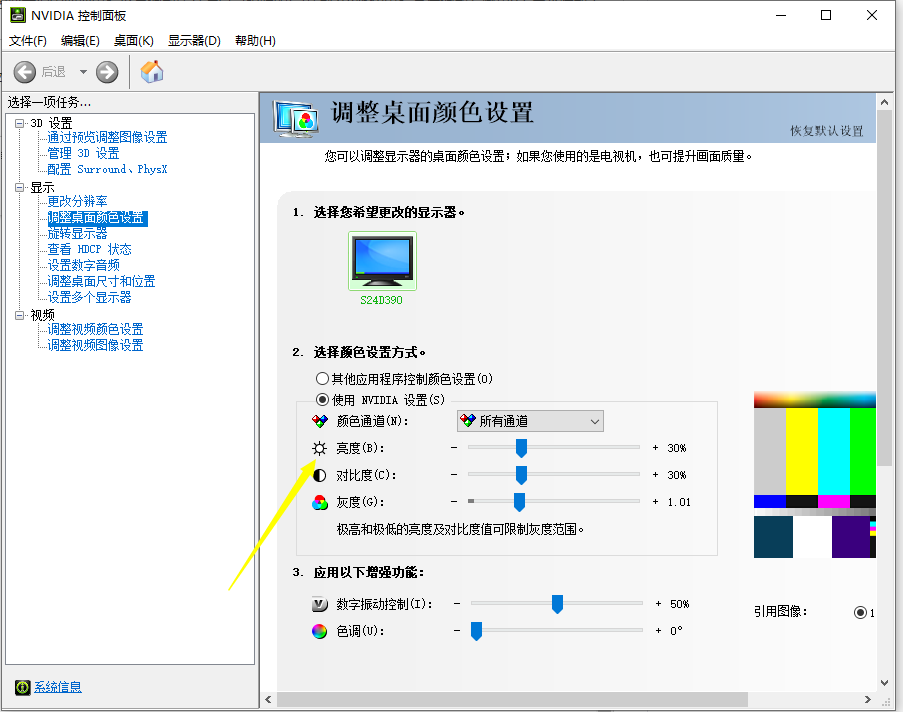
Task: Open the 编辑(E) menu
Action: 80,41
